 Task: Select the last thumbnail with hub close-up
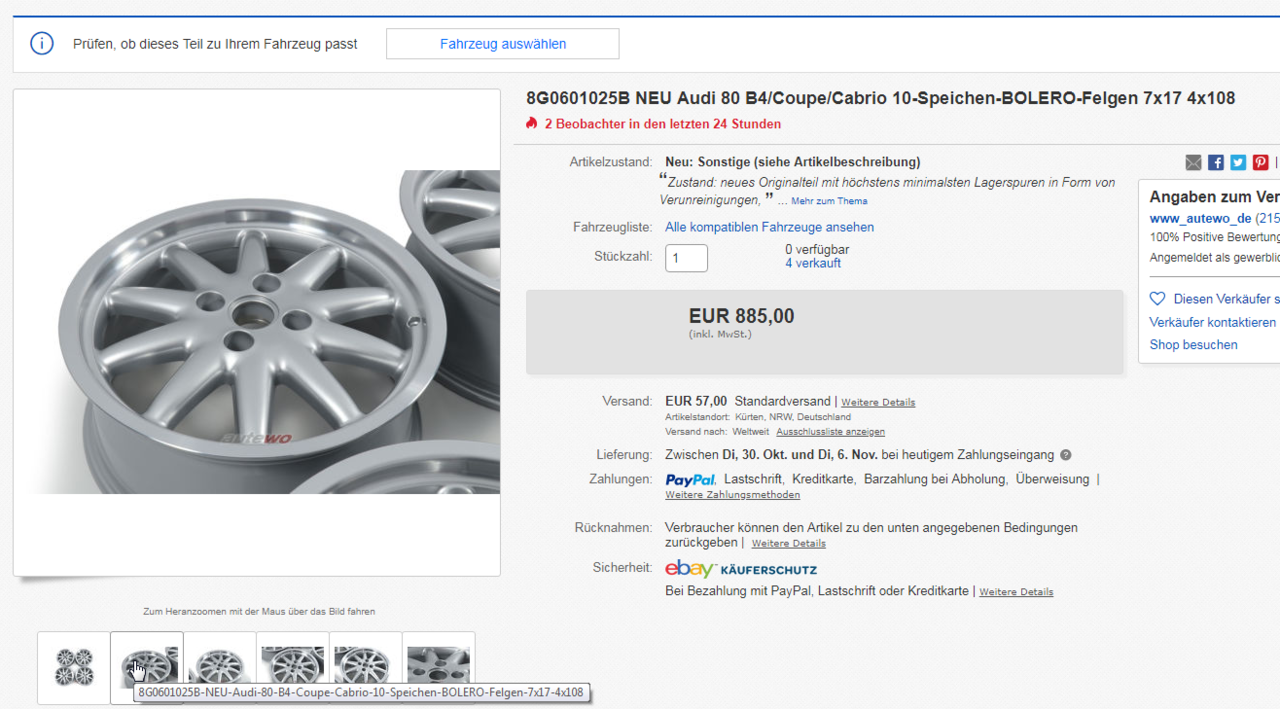pos(439,662)
